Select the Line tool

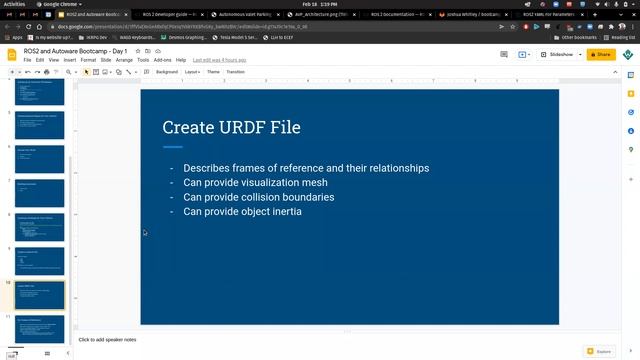click(x=129, y=72)
